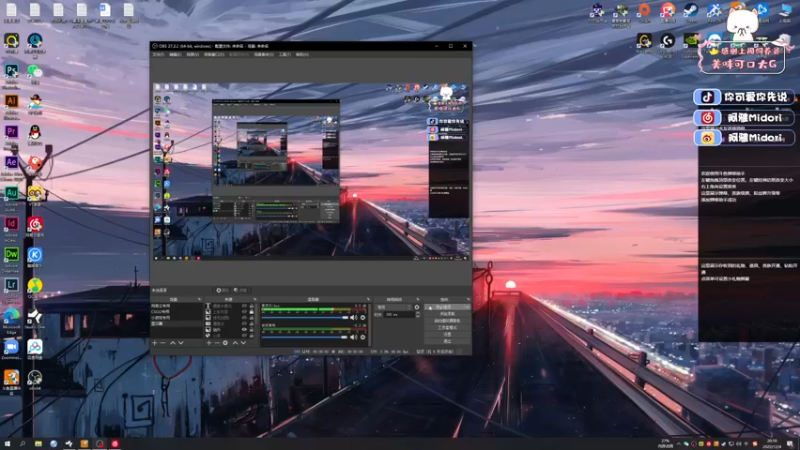Open the Steam desktop shortcut
This screenshot has height=450, width=800.
coord(691,10)
